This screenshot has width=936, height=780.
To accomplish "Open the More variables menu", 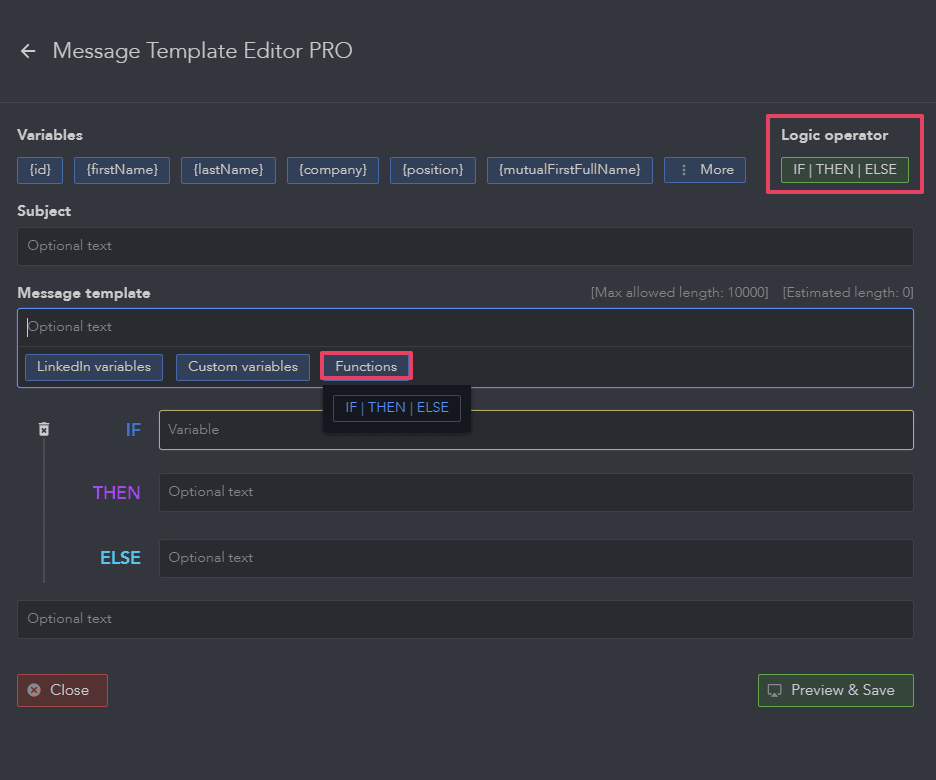I will point(704,170).
